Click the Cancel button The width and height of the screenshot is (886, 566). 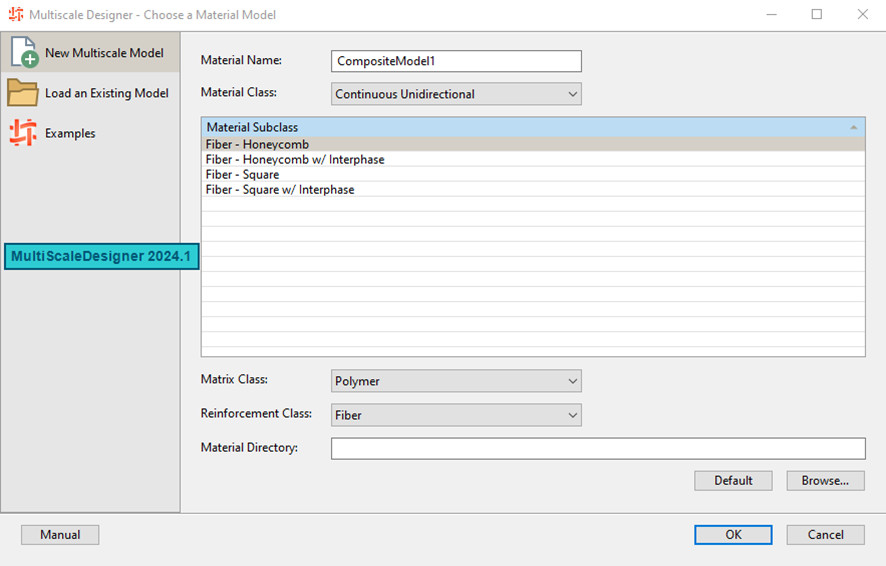825,535
